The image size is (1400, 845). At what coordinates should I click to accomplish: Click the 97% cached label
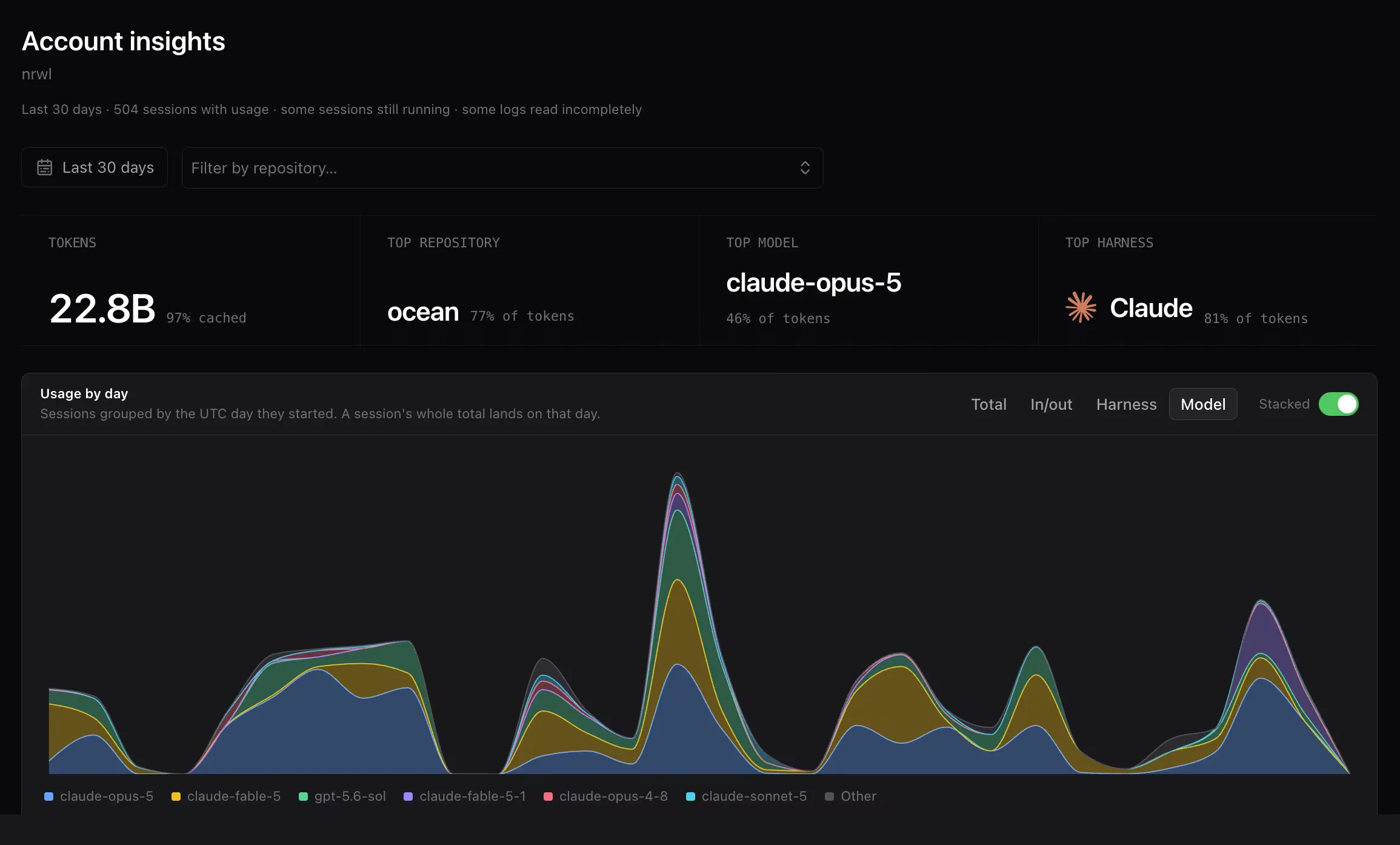[x=206, y=318]
